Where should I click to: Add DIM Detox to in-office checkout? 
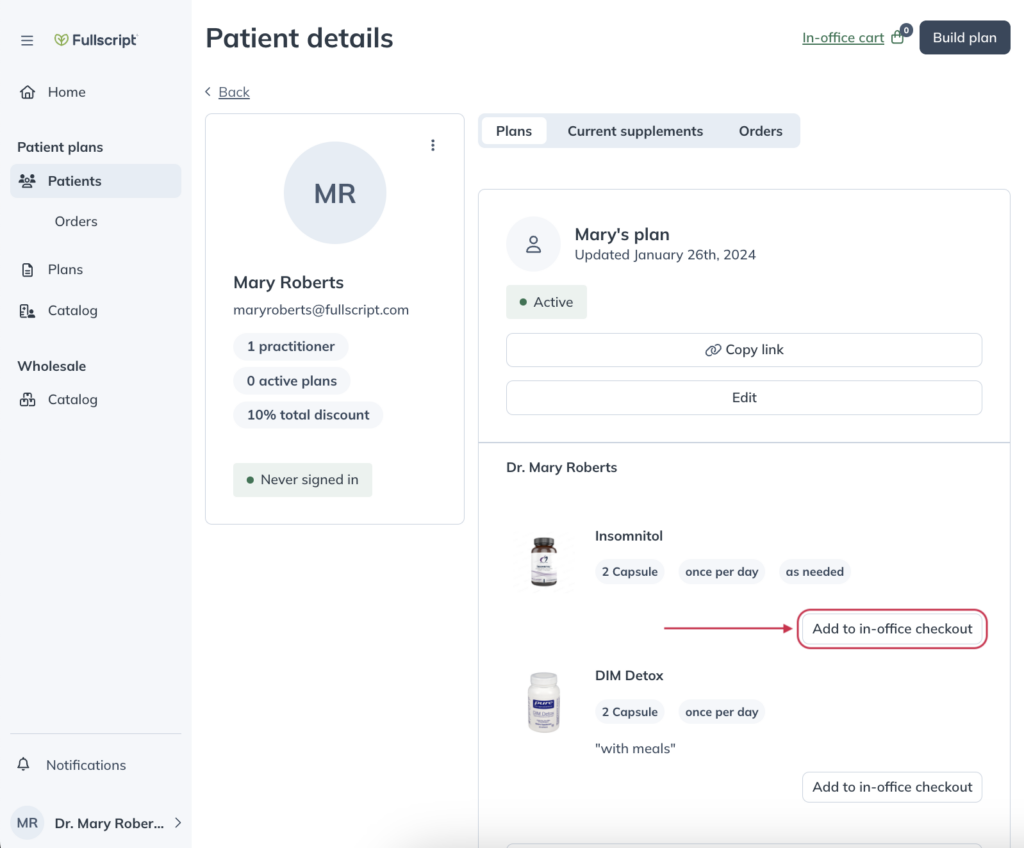pyautogui.click(x=892, y=787)
